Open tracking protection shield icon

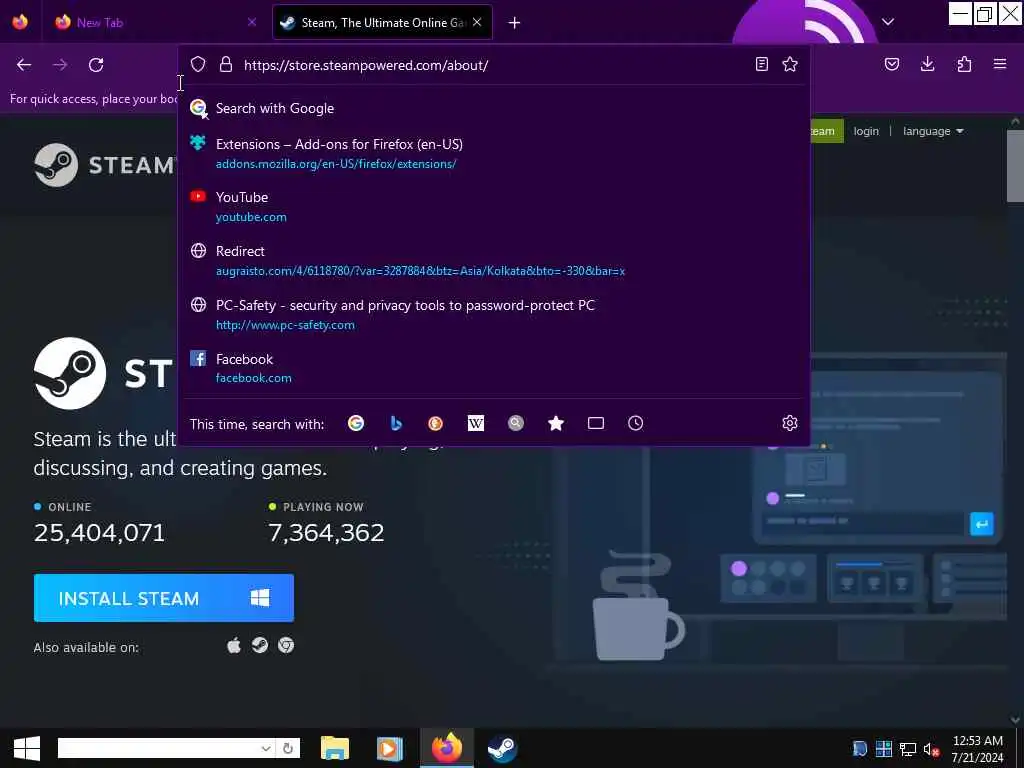[x=198, y=64]
